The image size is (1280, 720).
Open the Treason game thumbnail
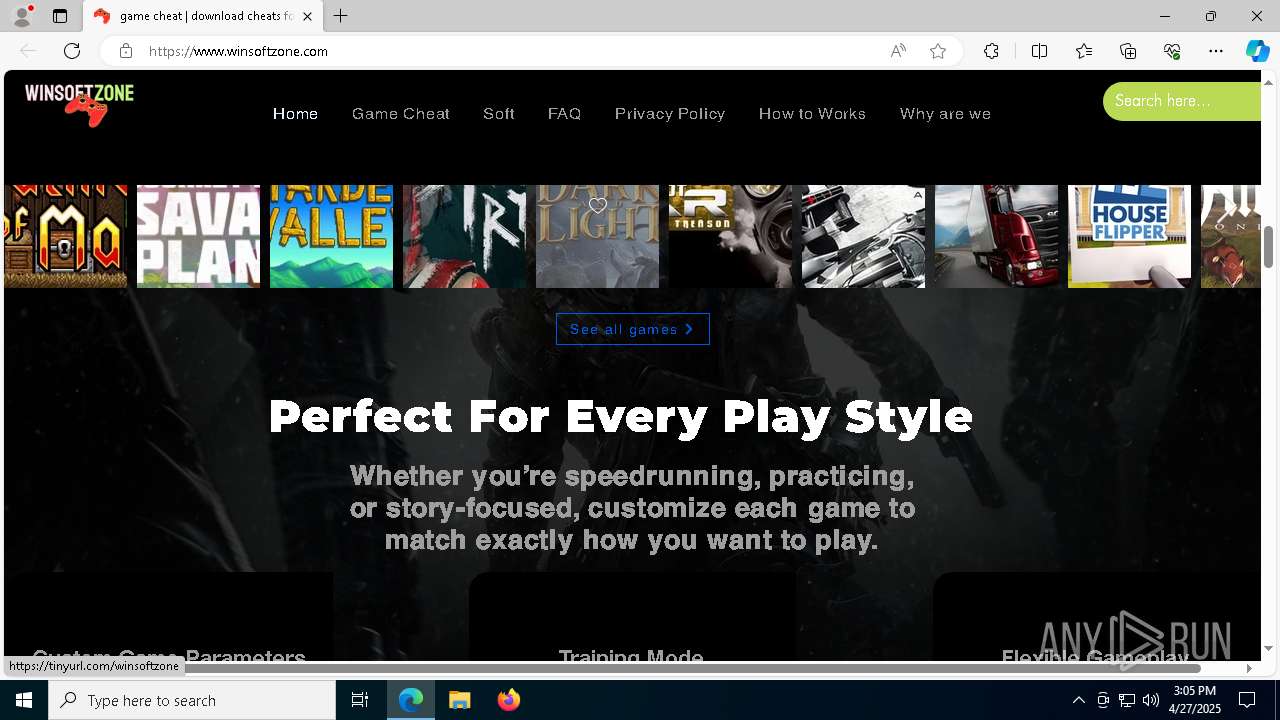click(x=730, y=236)
